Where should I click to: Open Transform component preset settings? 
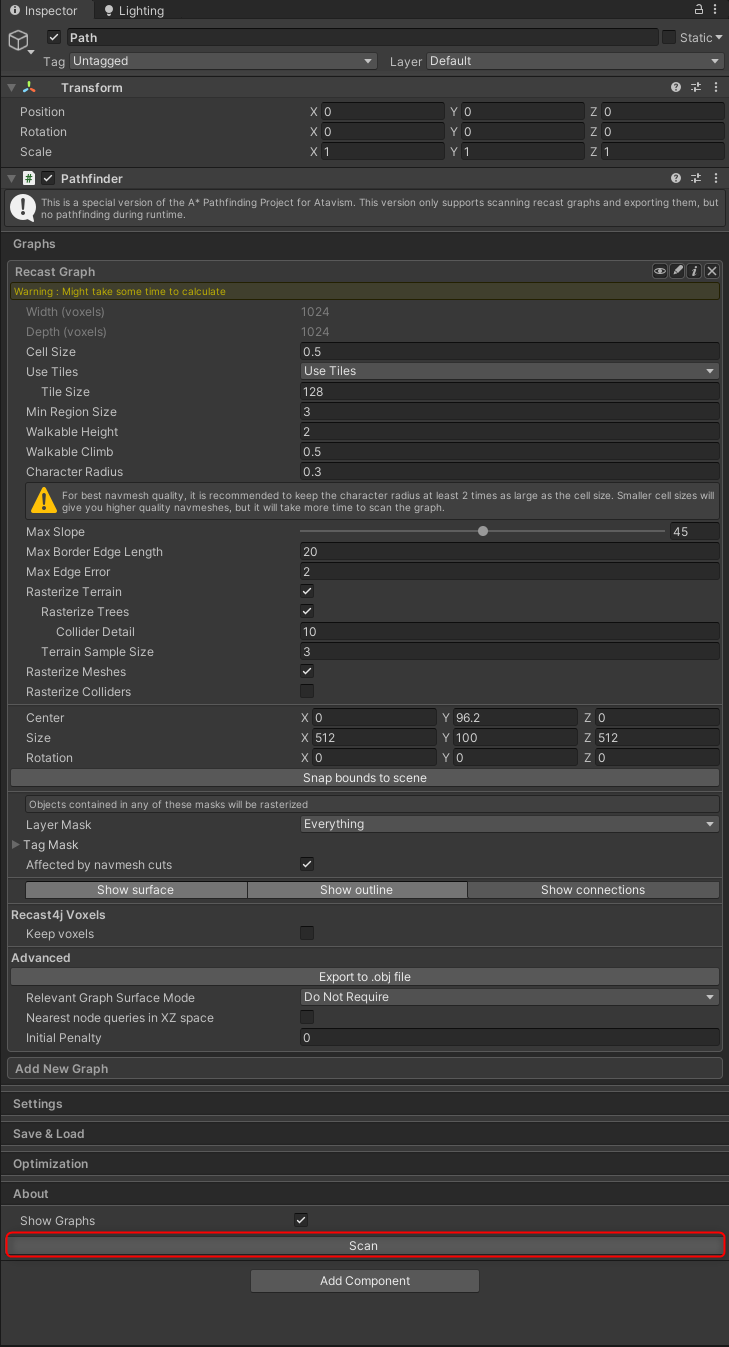(x=696, y=88)
